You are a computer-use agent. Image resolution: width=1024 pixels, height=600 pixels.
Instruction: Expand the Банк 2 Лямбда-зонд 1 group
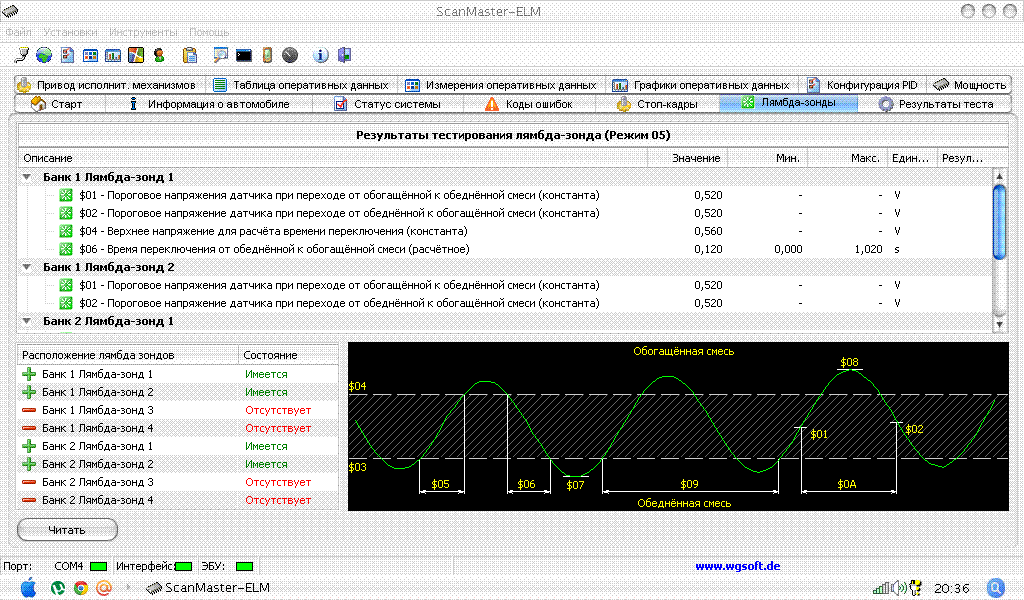(x=27, y=322)
